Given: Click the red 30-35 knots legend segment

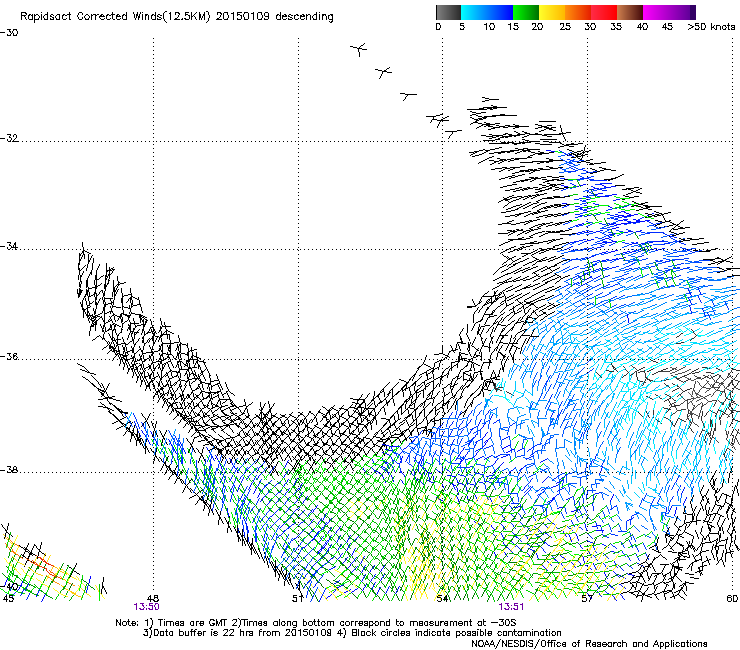Looking at the screenshot, I should point(604,12).
